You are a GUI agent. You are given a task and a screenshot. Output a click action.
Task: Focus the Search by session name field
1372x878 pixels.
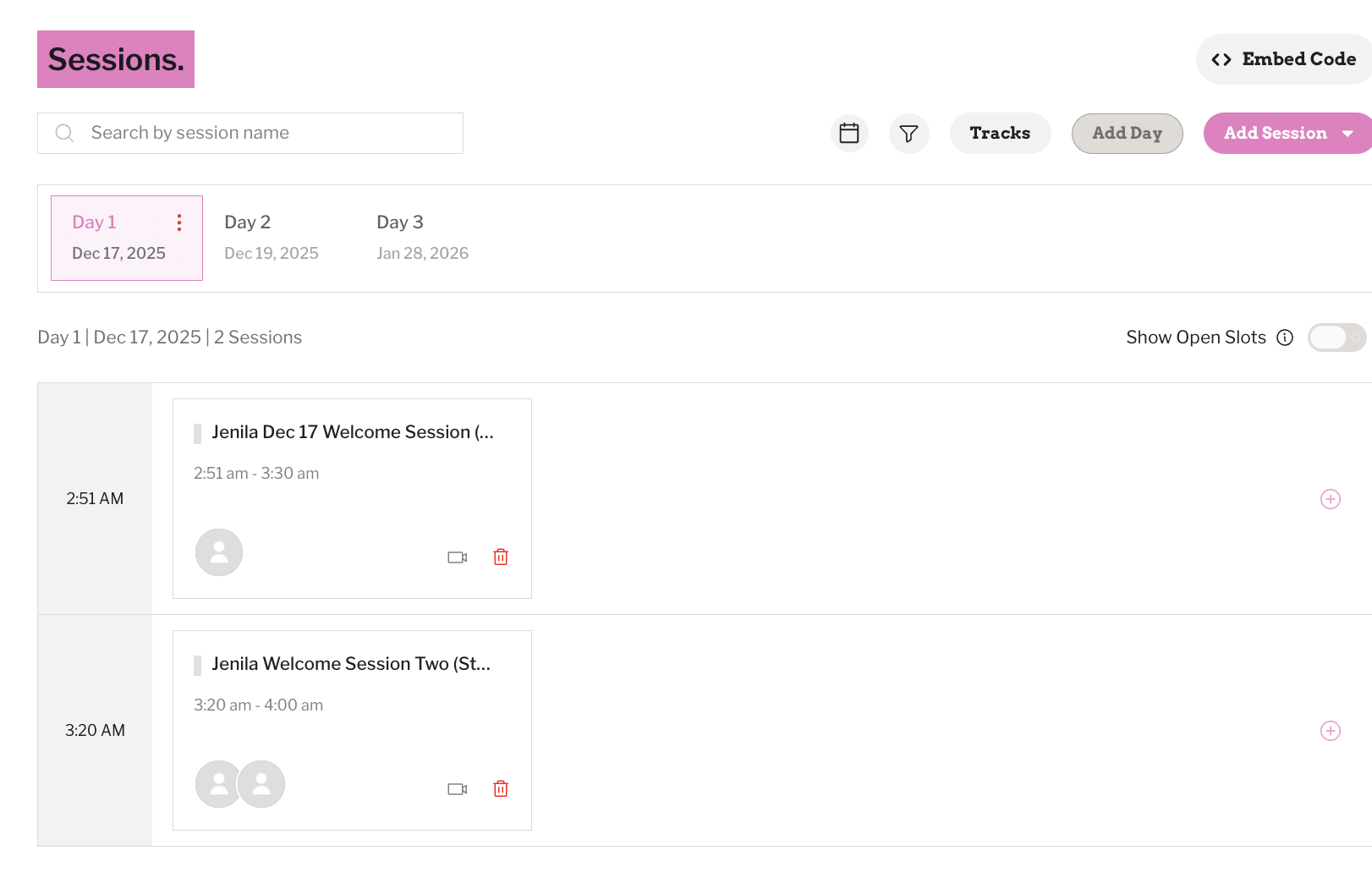click(250, 133)
